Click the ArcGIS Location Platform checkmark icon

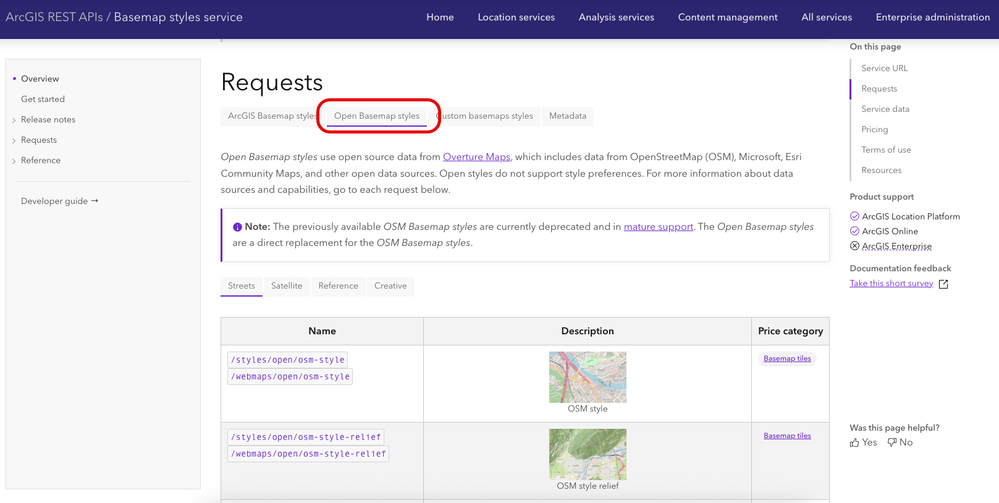854,217
